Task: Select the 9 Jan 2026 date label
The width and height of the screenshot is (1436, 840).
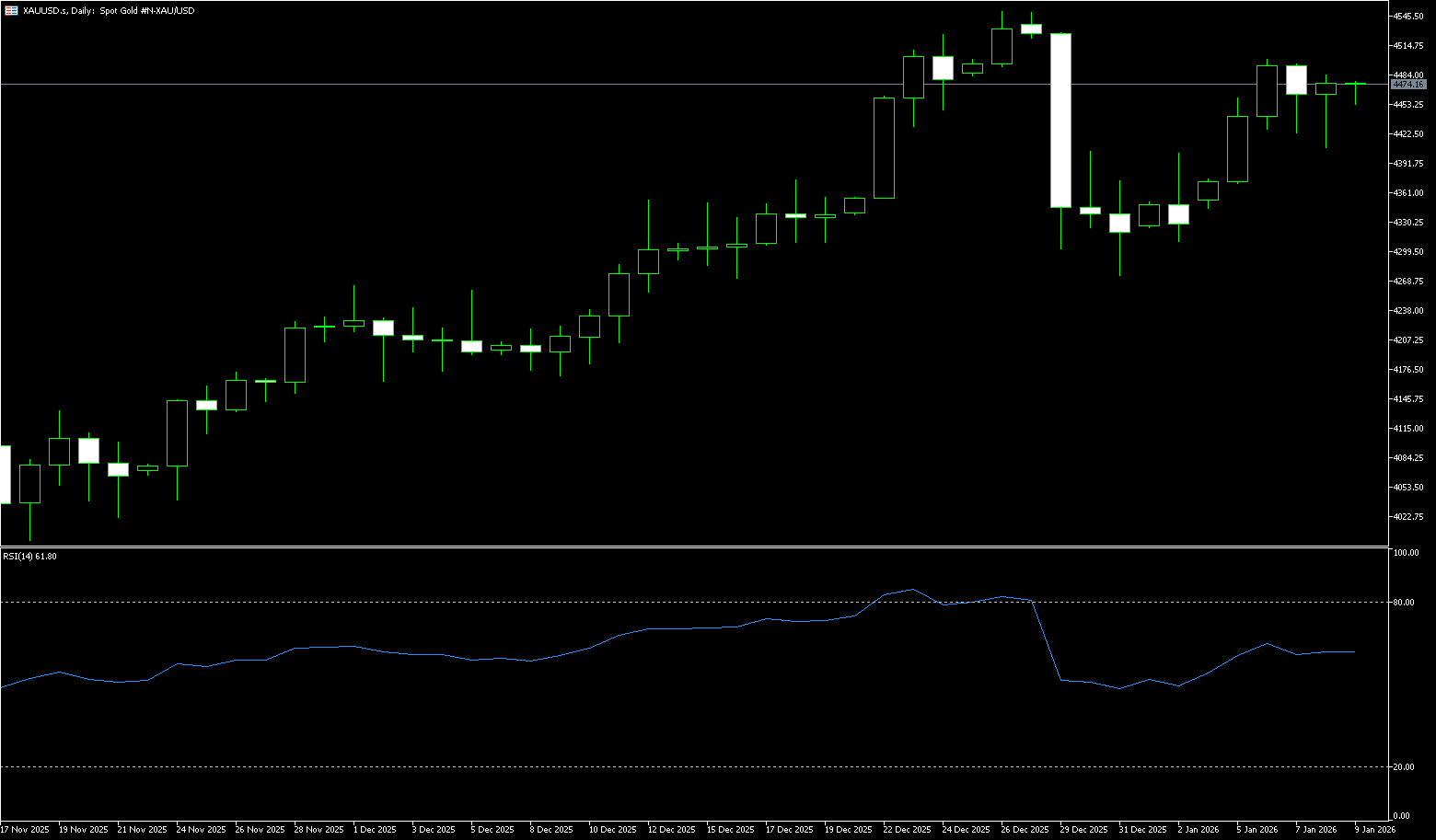Action: tap(1375, 830)
